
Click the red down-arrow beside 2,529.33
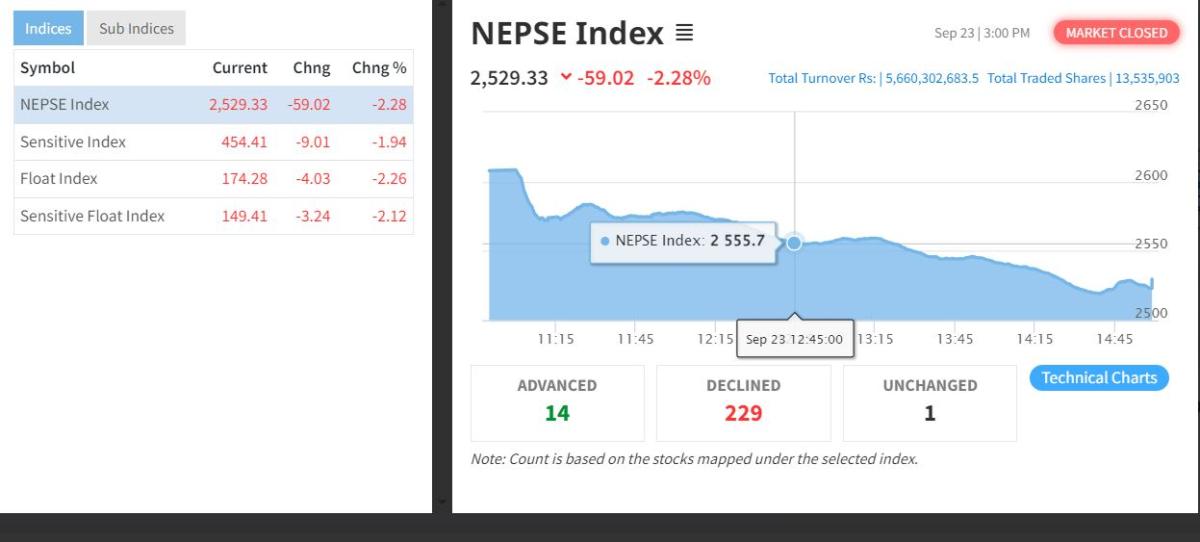point(566,77)
